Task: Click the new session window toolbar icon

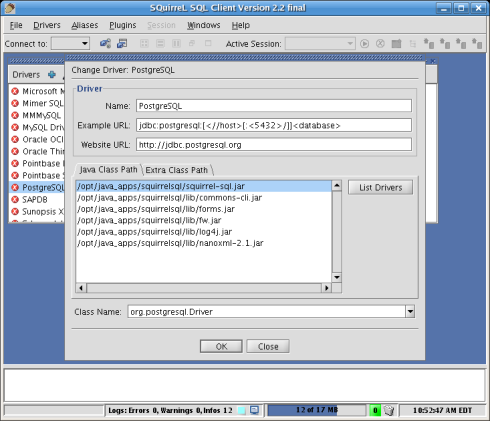Action: point(122,43)
